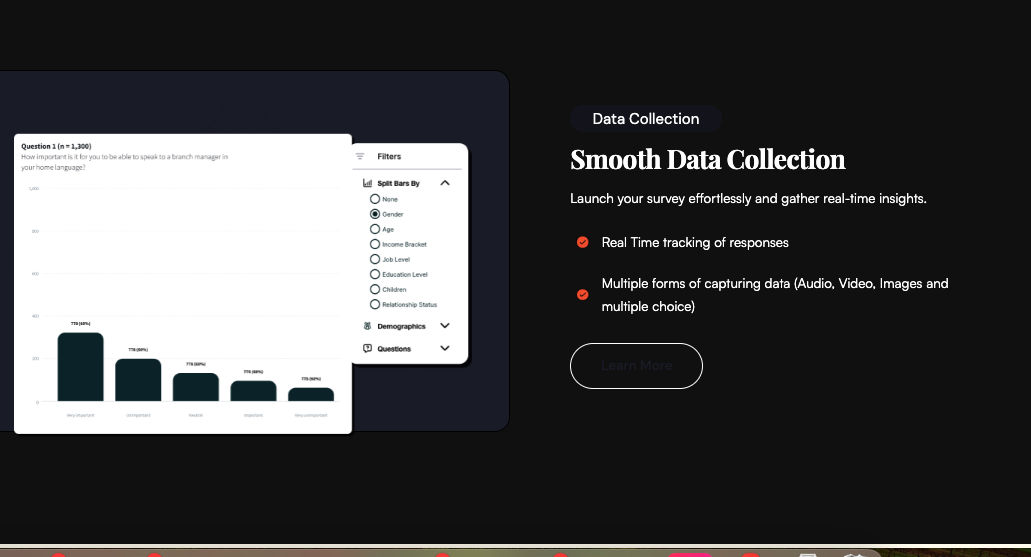Click the 'Launch your survey effortlessly' subtitle
Image resolution: width=1031 pixels, height=557 pixels.
pyautogui.click(x=748, y=199)
